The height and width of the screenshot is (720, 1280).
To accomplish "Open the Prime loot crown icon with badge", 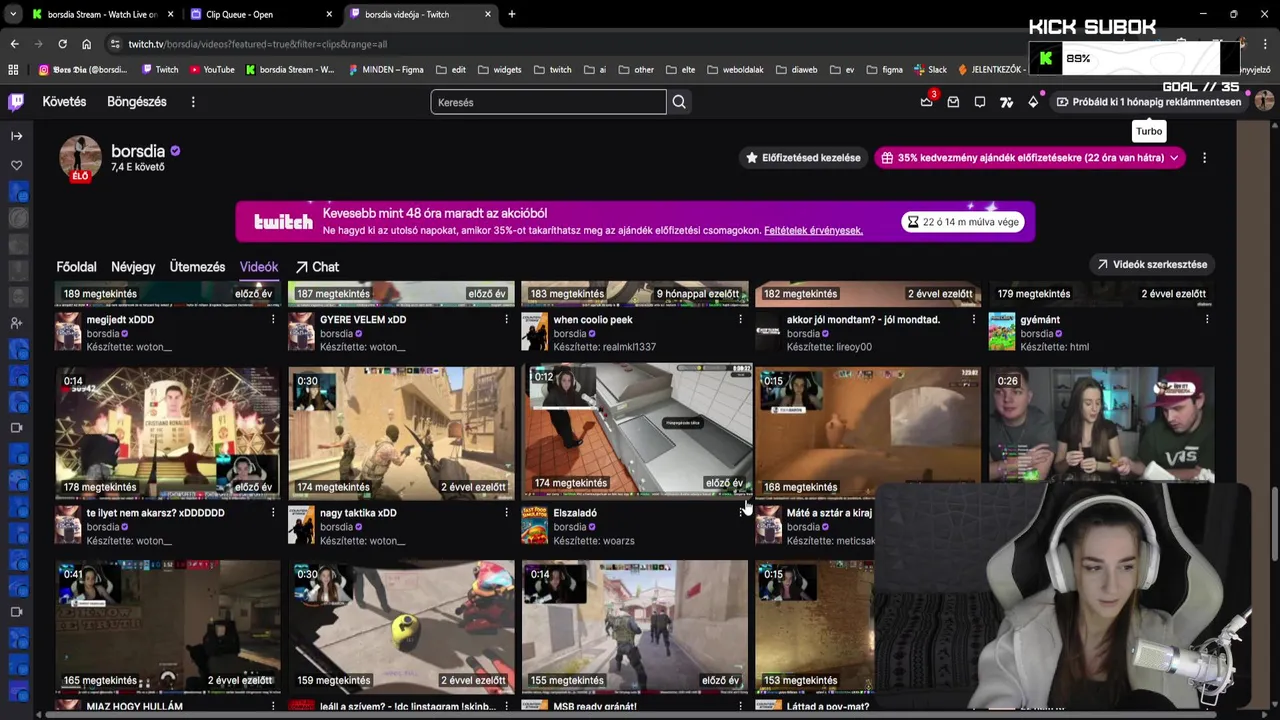I will [927, 102].
